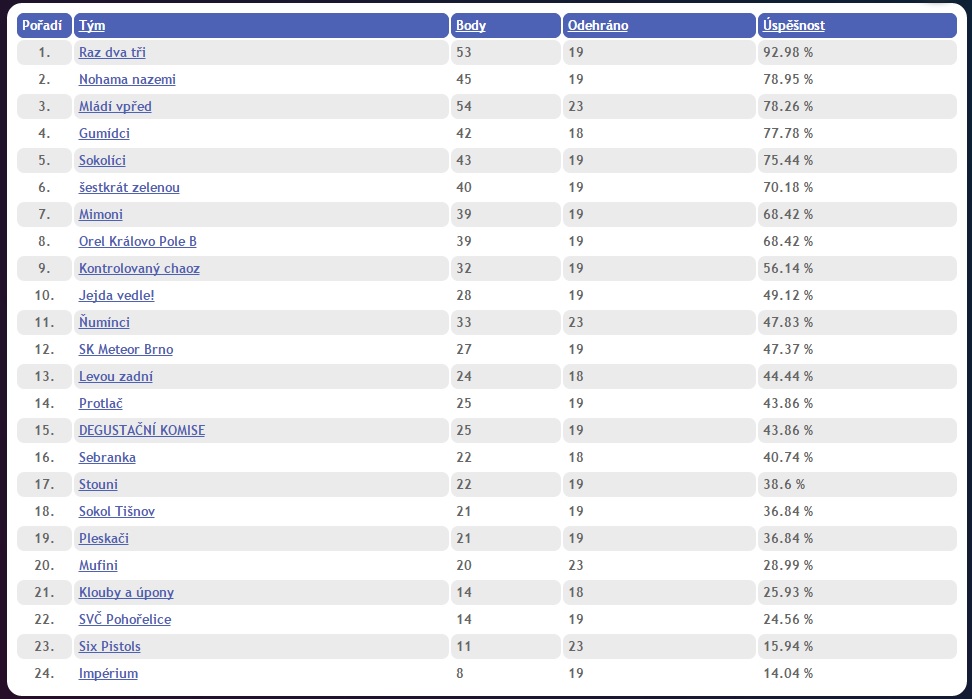The height and width of the screenshot is (699, 972).
Task: Open the Gumídci team link
Action: pyautogui.click(x=104, y=133)
